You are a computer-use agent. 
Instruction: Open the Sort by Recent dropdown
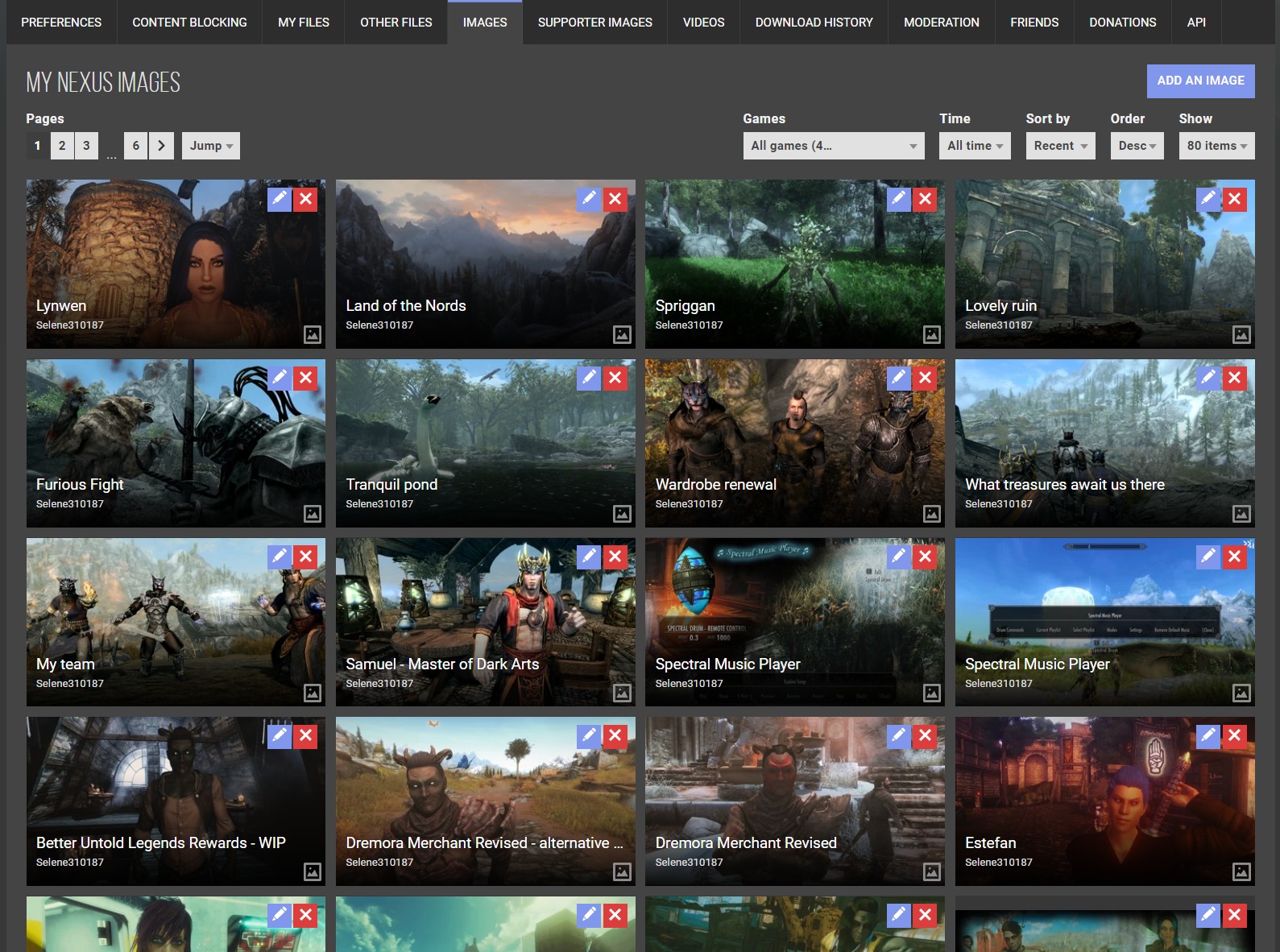coord(1059,146)
